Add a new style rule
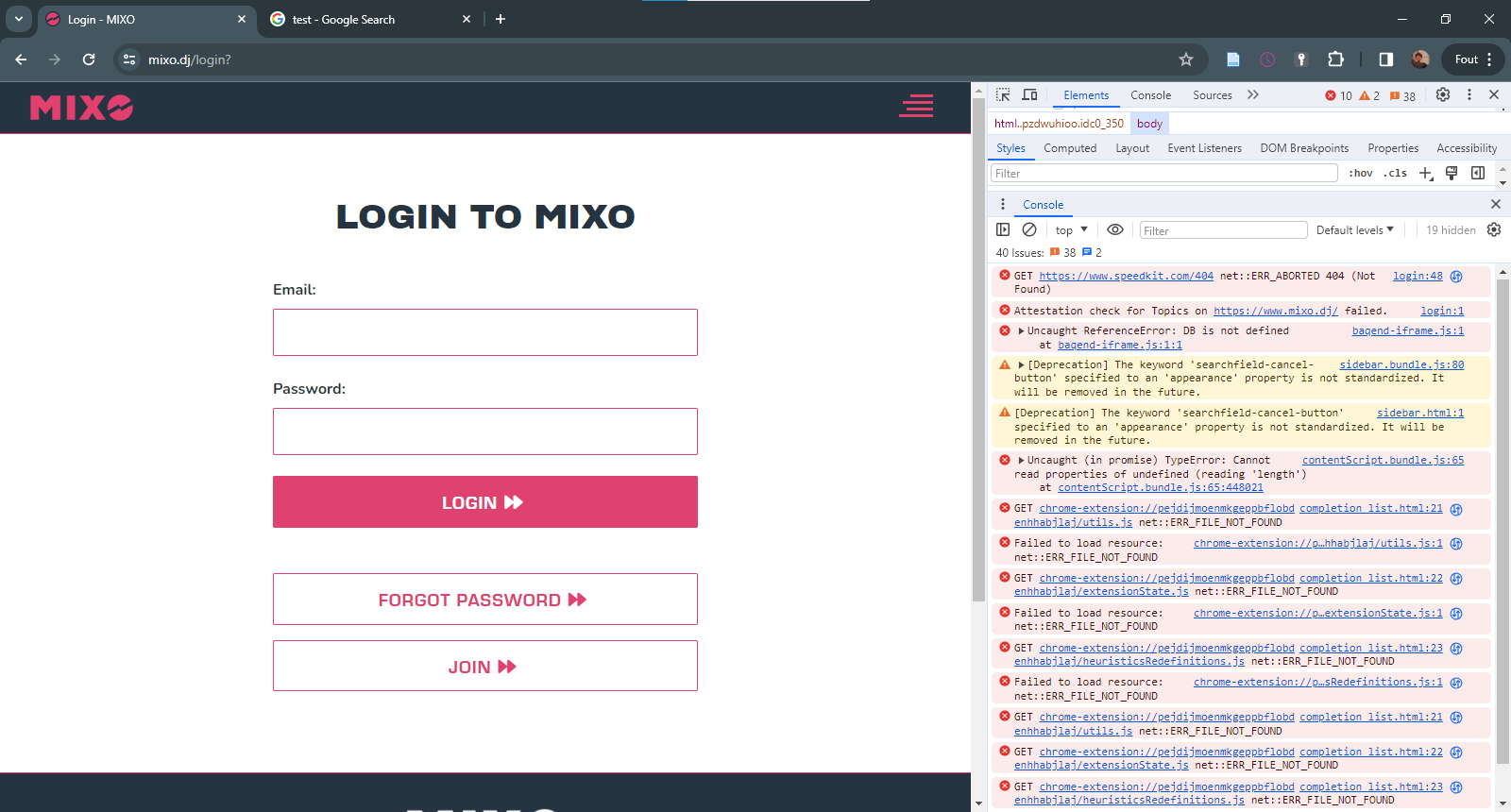 [1426, 173]
